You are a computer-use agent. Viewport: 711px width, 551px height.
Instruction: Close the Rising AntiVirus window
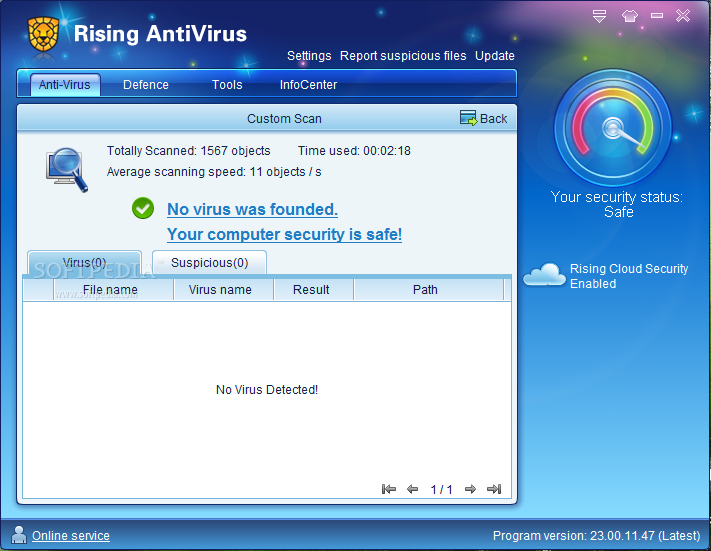pos(682,16)
